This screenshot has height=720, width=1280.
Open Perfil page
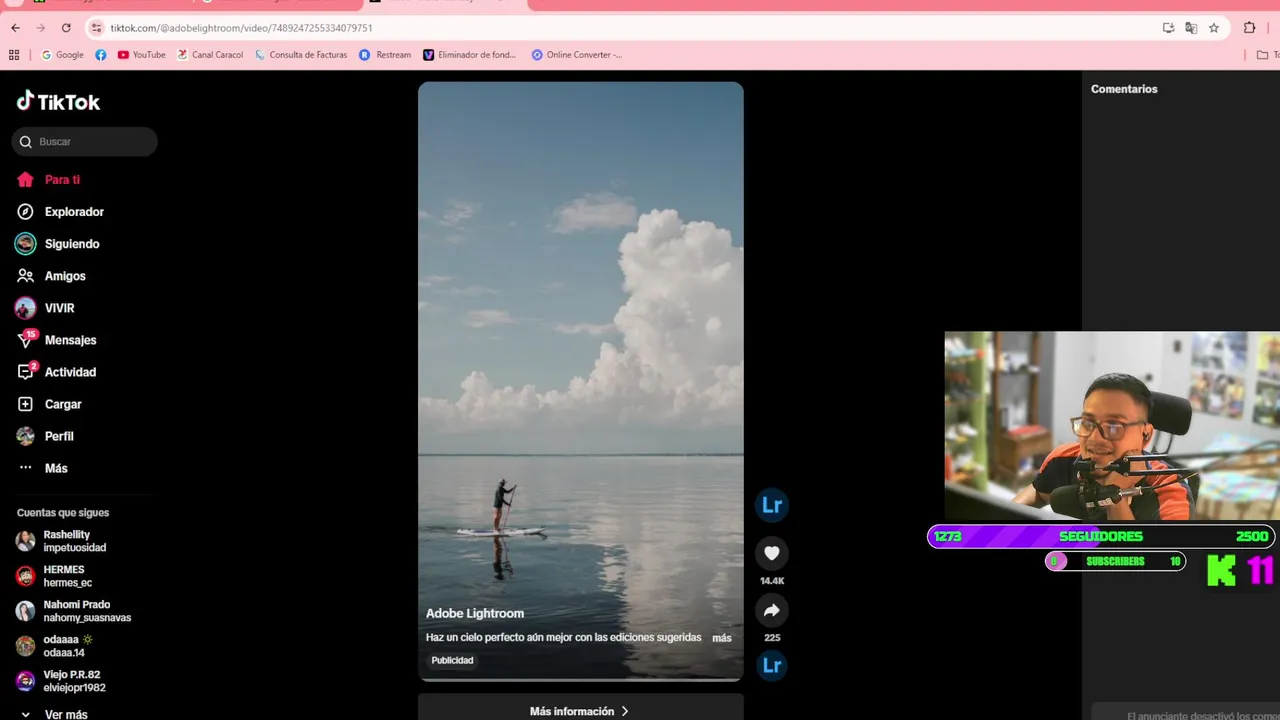(59, 436)
